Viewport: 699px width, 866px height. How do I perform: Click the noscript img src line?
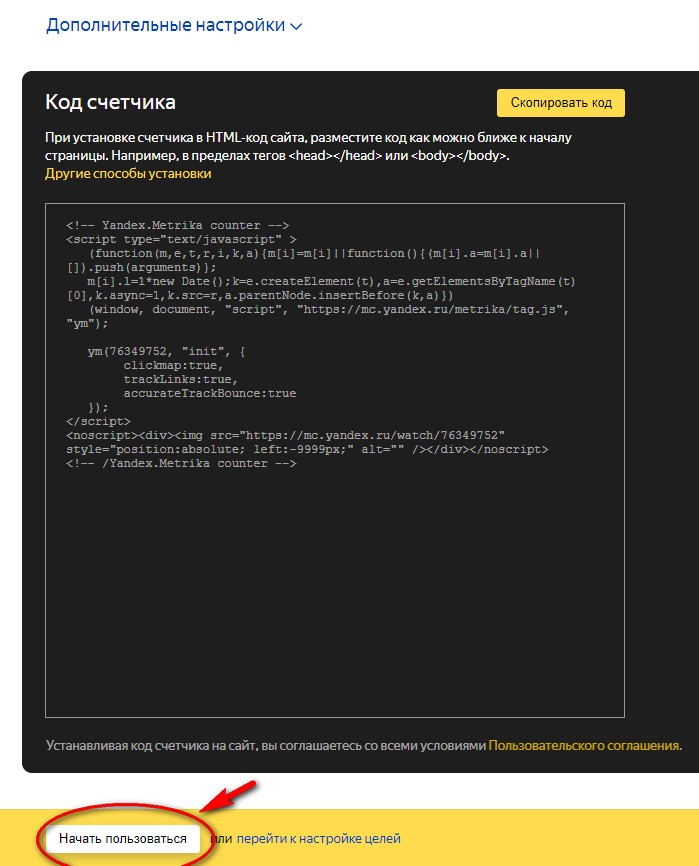coord(285,435)
